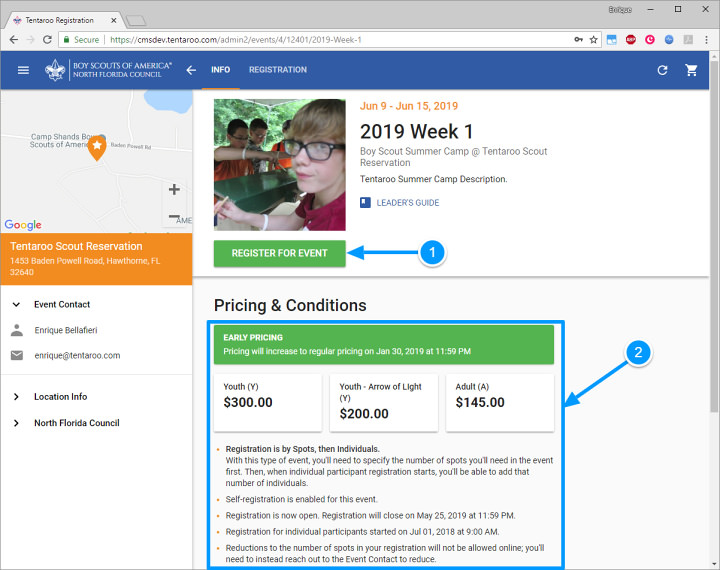Screen dimensions: 720x570
Task: Click the Register for Event button
Action: (280, 253)
